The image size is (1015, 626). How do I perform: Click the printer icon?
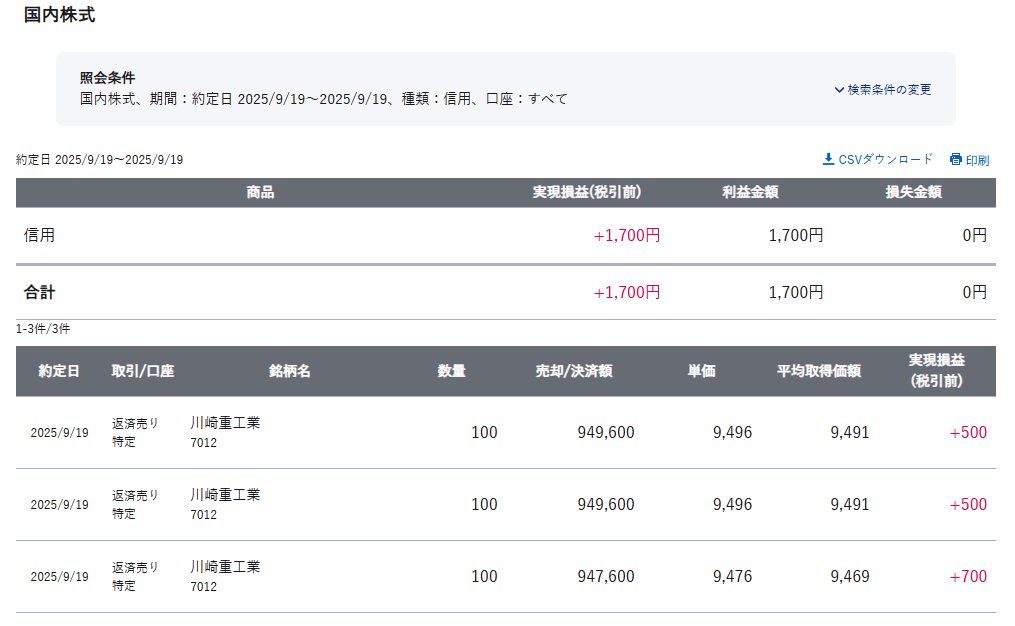coord(956,160)
